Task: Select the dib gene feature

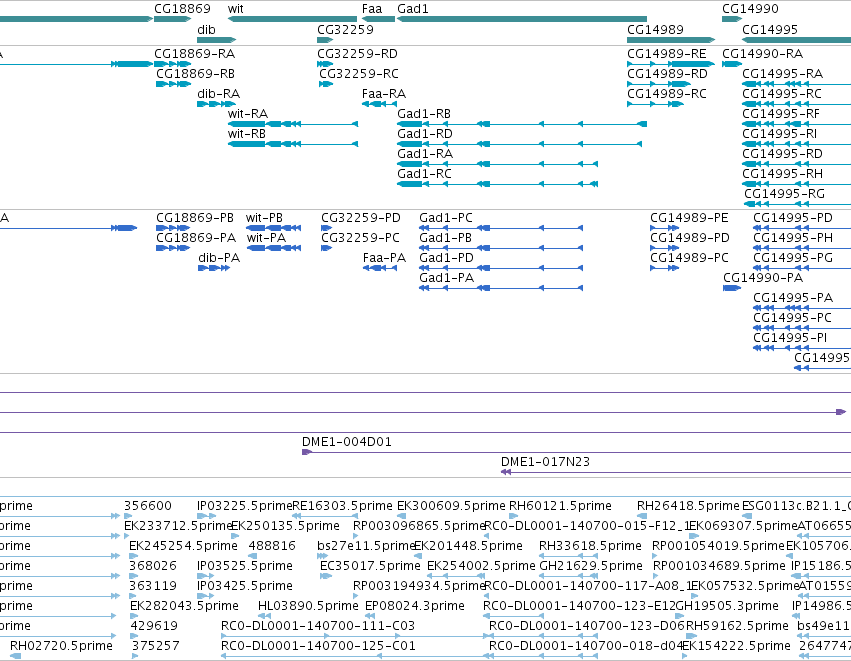Action: [217, 40]
